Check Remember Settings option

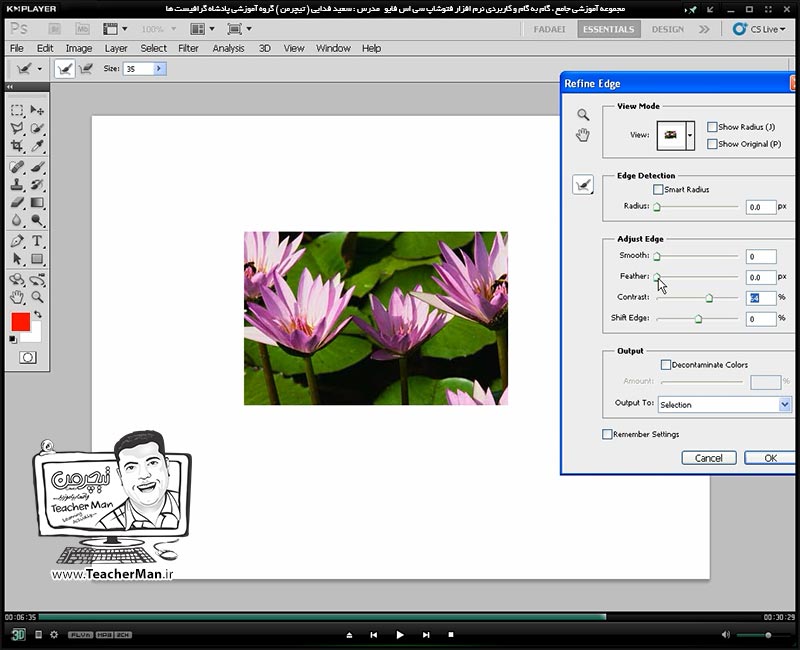click(607, 434)
